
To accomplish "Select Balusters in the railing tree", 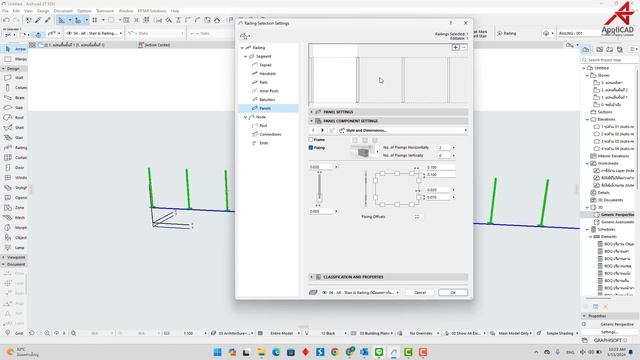I will 267,100.
